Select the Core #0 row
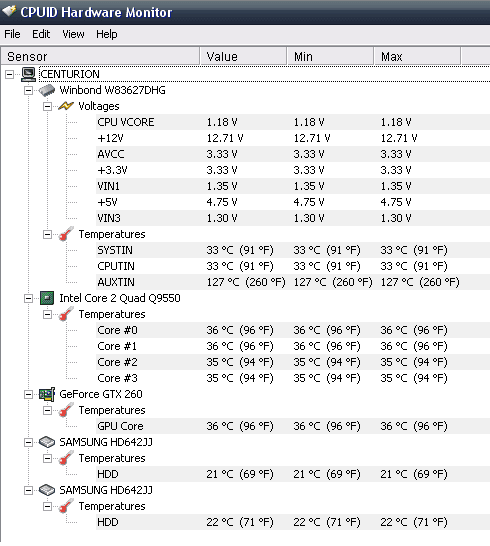Viewport: 490px width, 546px height. [293, 330]
